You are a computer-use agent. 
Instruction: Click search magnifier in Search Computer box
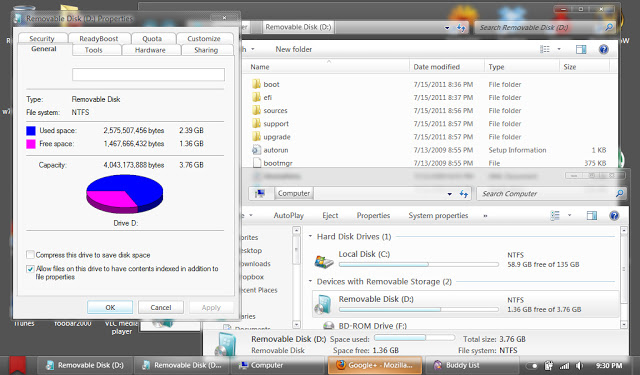tap(619, 193)
